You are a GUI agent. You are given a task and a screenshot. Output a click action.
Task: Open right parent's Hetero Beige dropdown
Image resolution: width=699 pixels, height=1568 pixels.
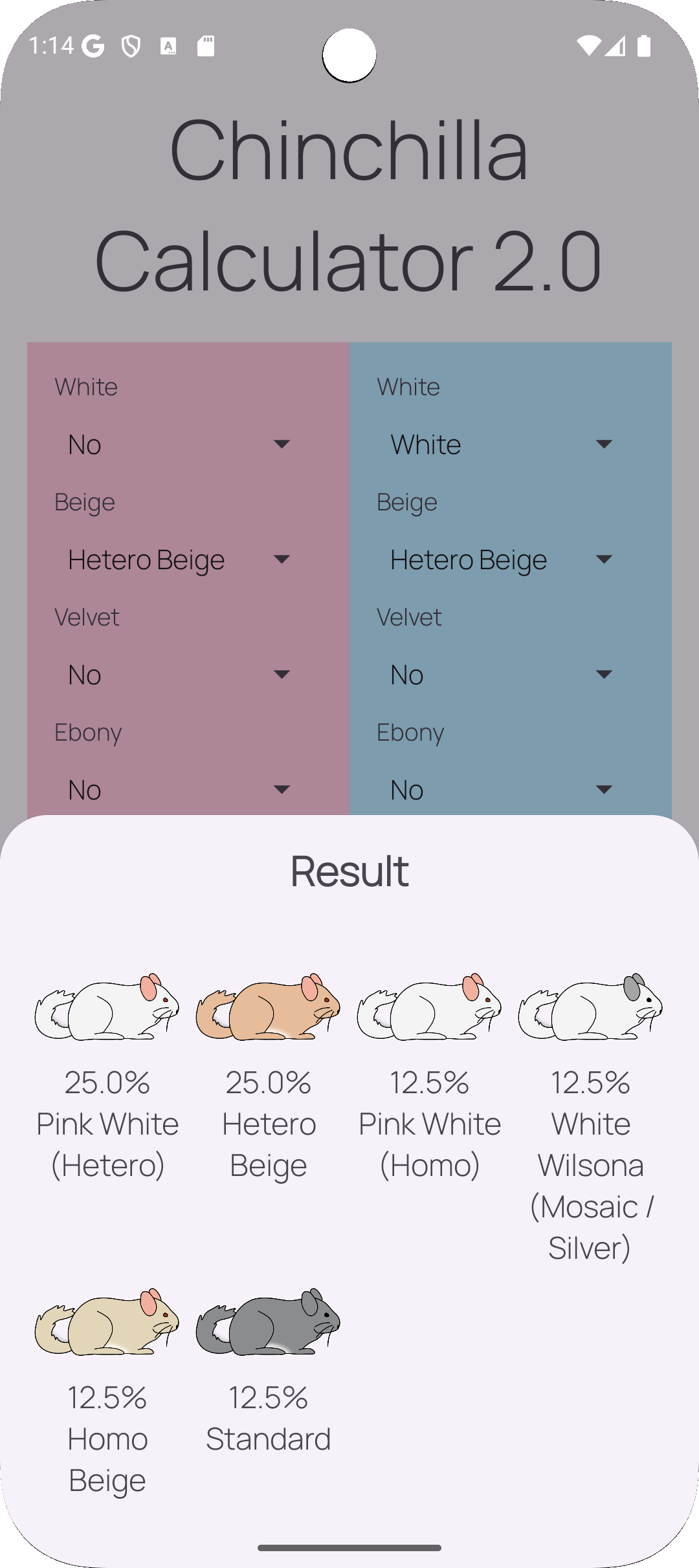pos(502,560)
